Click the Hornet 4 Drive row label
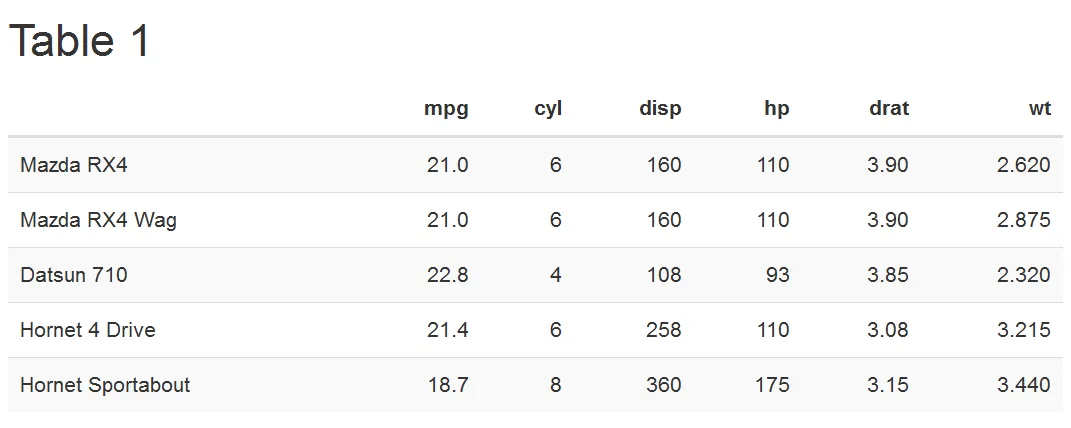Viewport: 1071px width, 428px height. pos(88,330)
